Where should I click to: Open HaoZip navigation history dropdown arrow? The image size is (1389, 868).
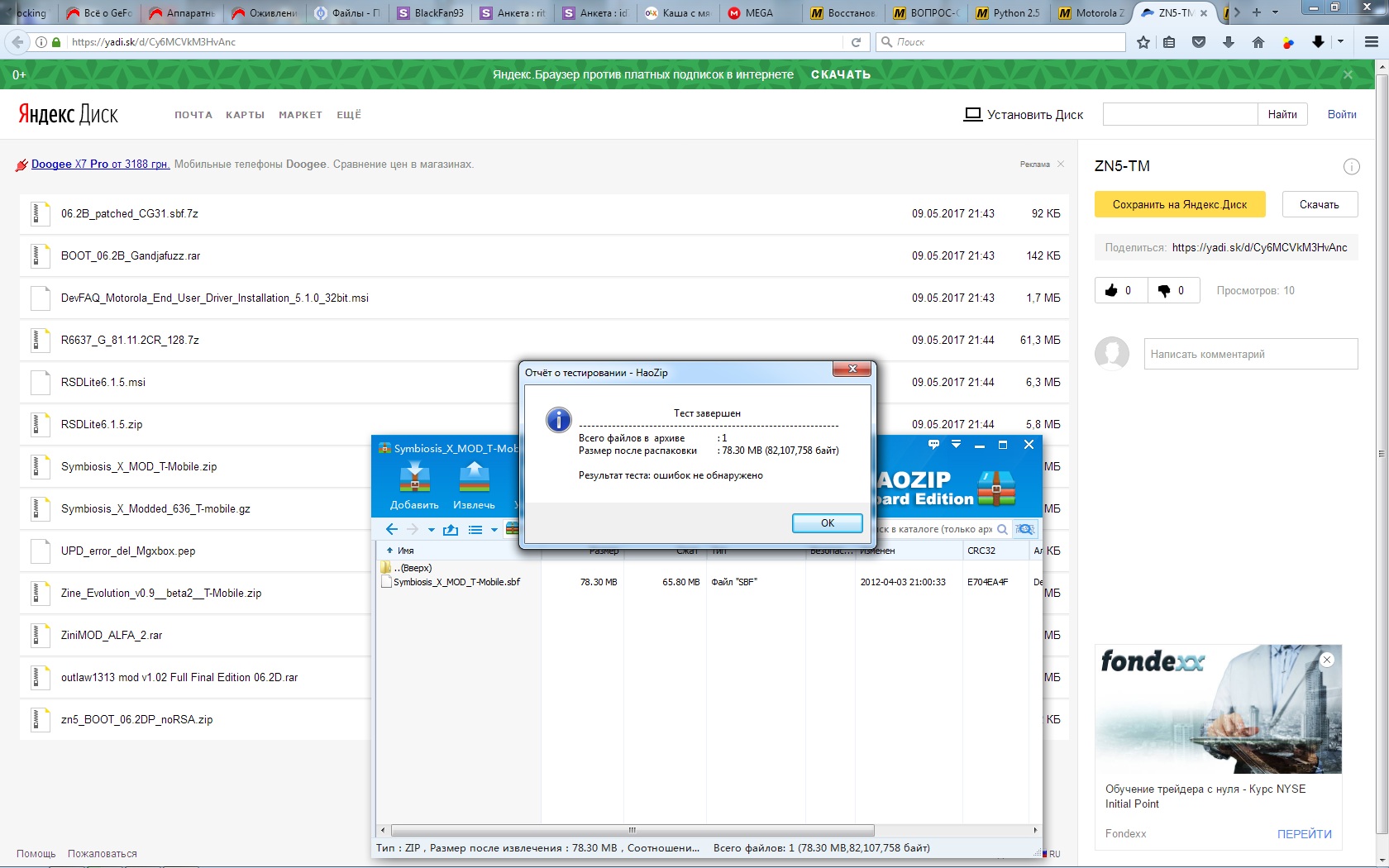(432, 530)
